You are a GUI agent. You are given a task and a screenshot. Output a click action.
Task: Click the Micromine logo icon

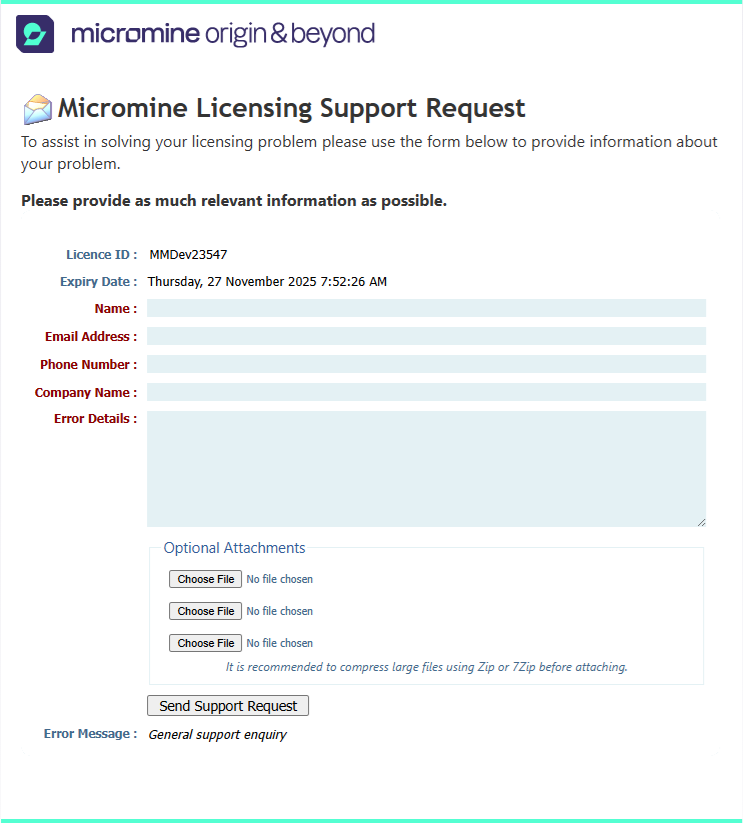[35, 34]
